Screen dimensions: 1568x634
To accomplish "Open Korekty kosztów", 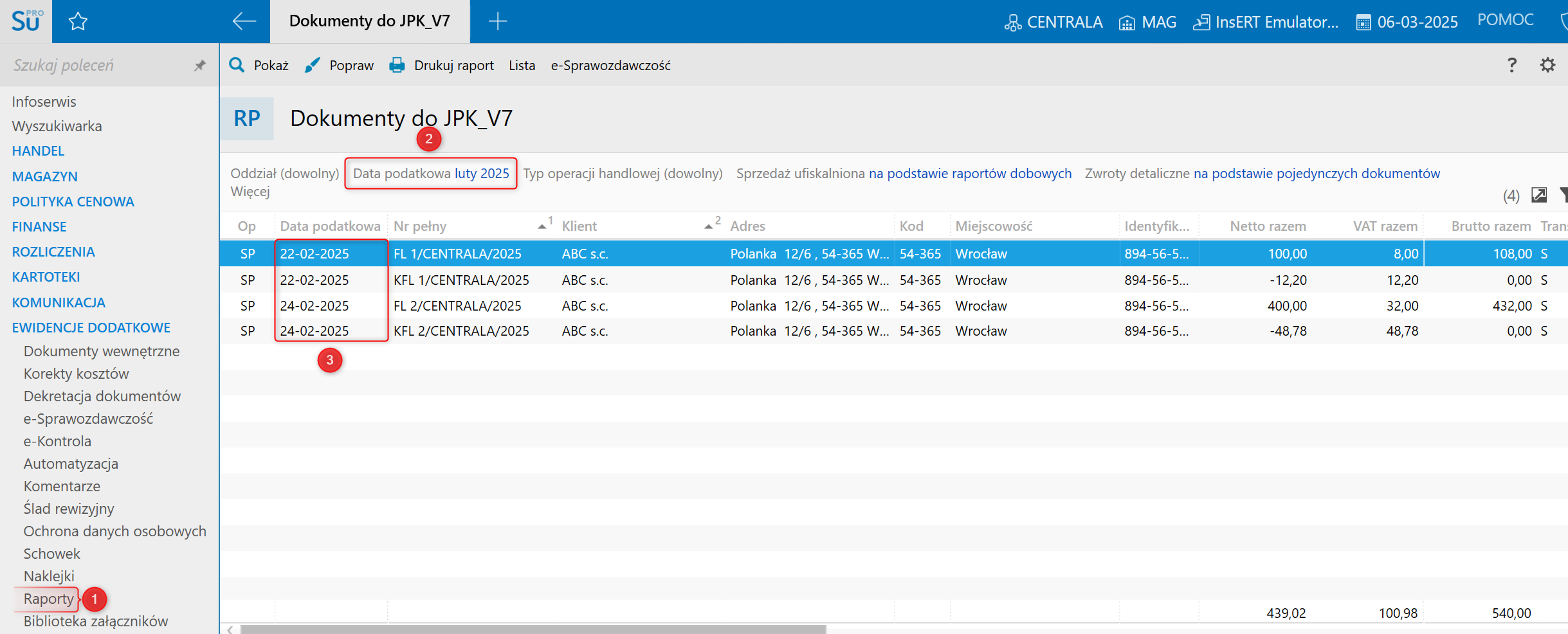I will 76,374.
